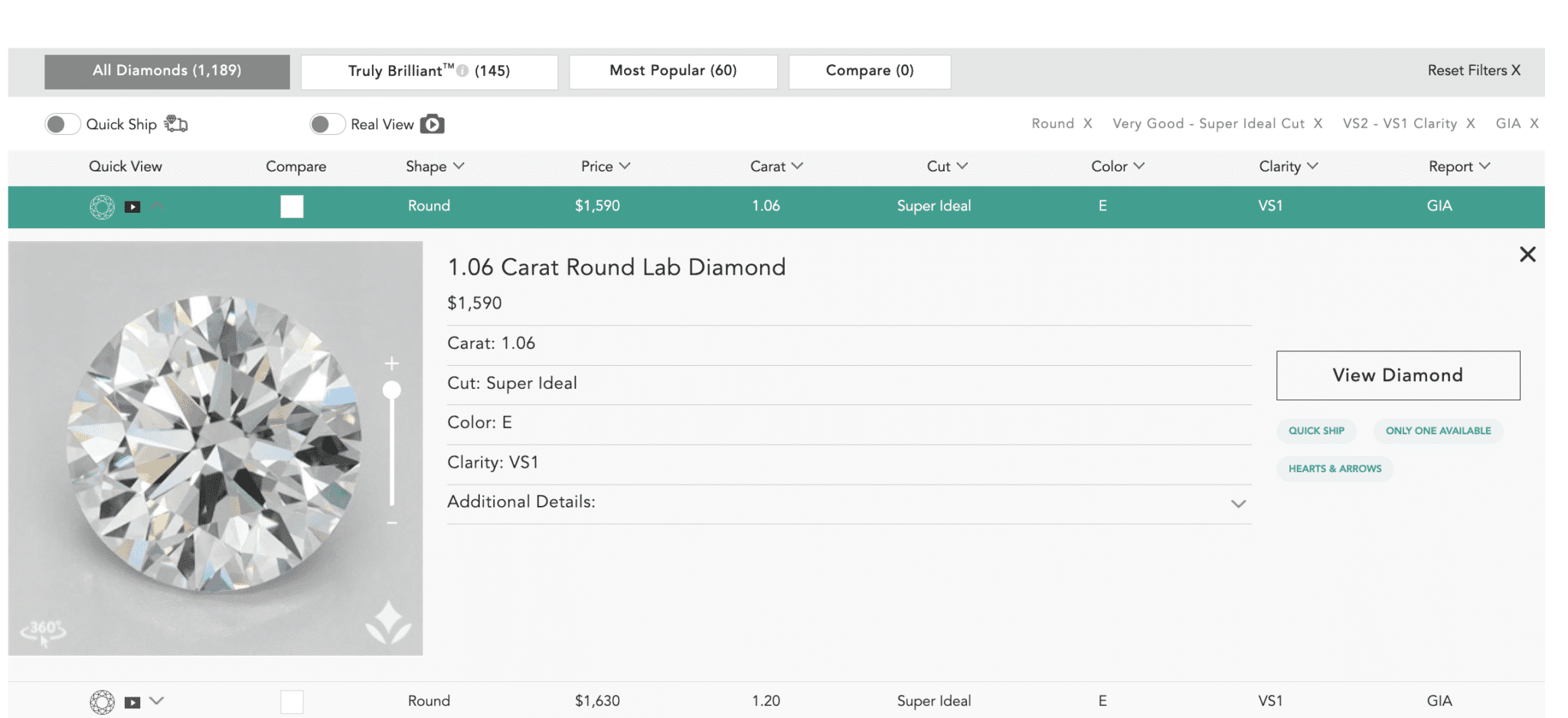Viewport: 1568px width, 718px height.
Task: Click the Truly Brilliant info icon
Action: coord(462,70)
